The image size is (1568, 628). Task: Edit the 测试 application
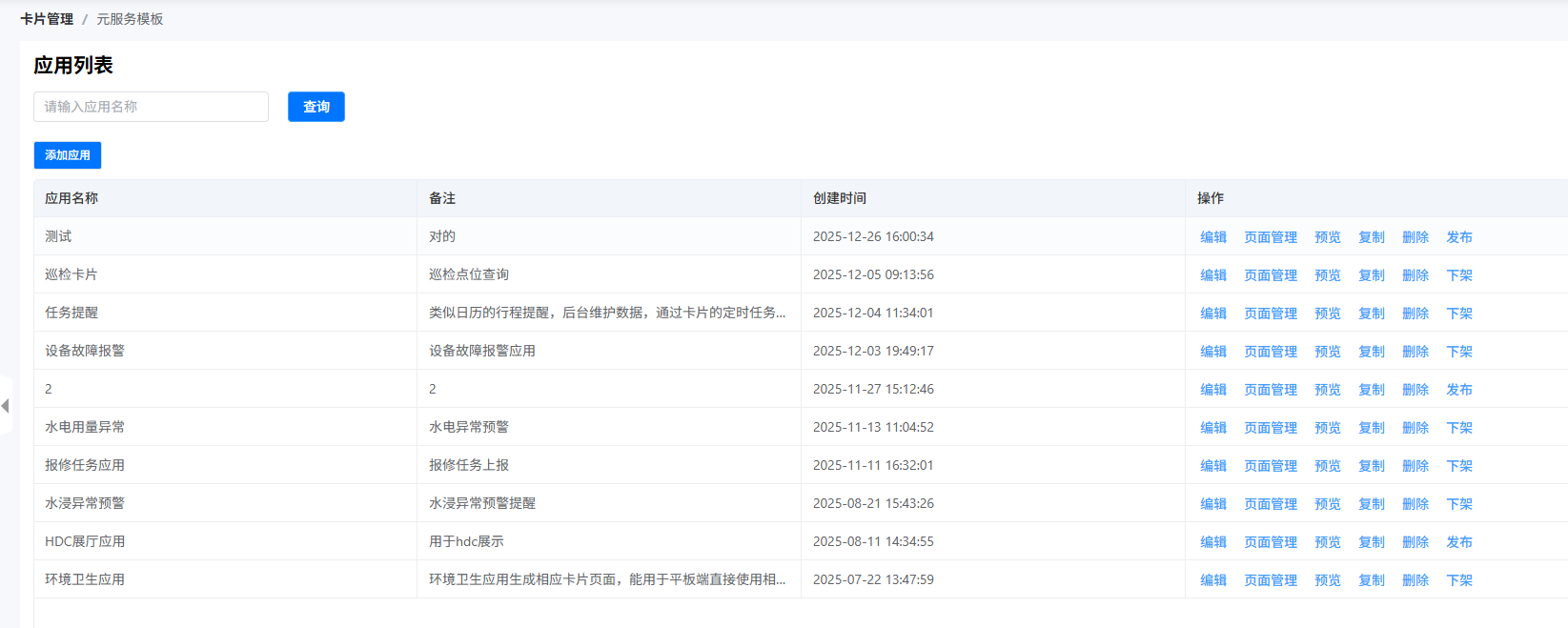click(1212, 237)
